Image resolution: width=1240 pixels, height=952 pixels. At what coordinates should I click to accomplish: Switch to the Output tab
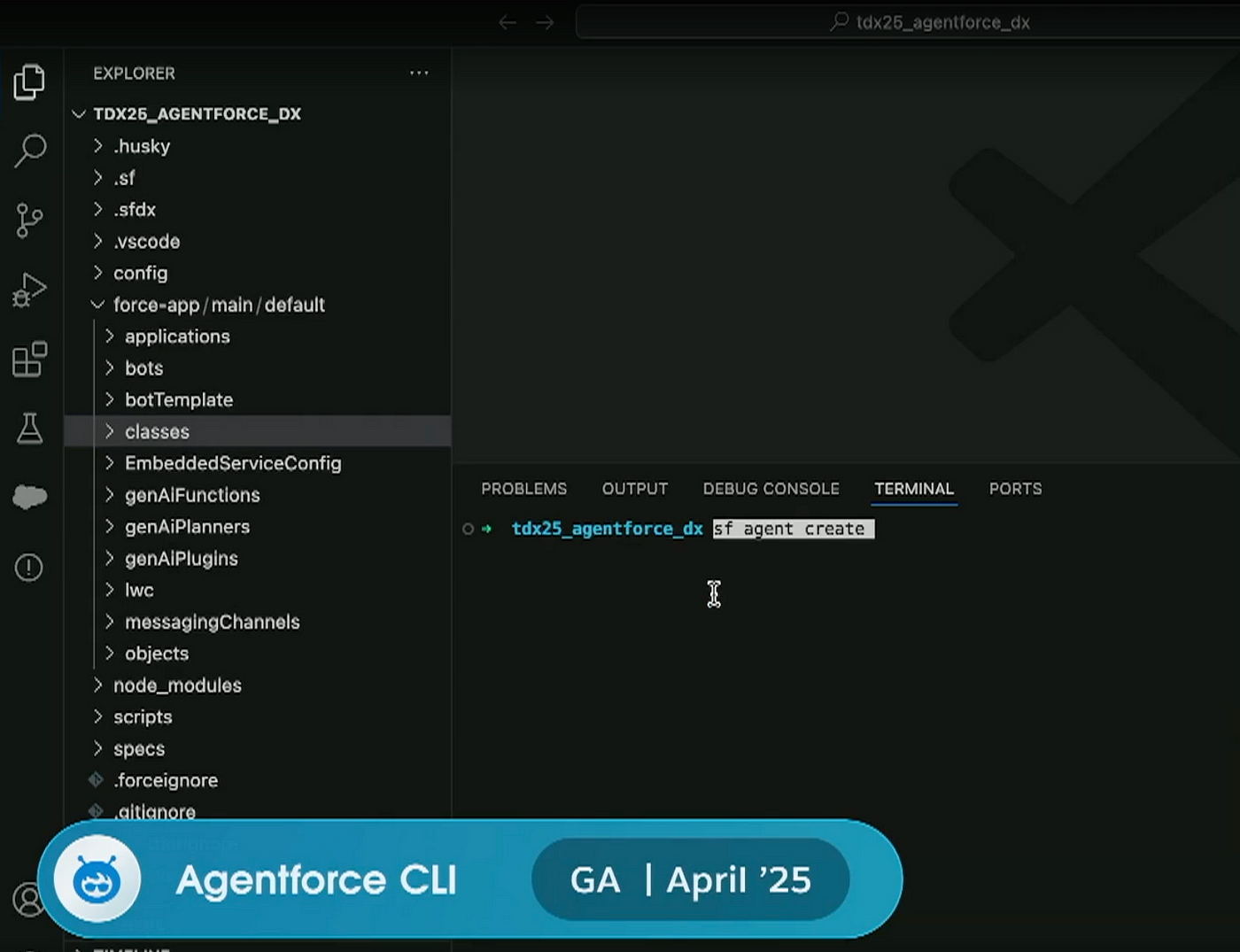(635, 489)
